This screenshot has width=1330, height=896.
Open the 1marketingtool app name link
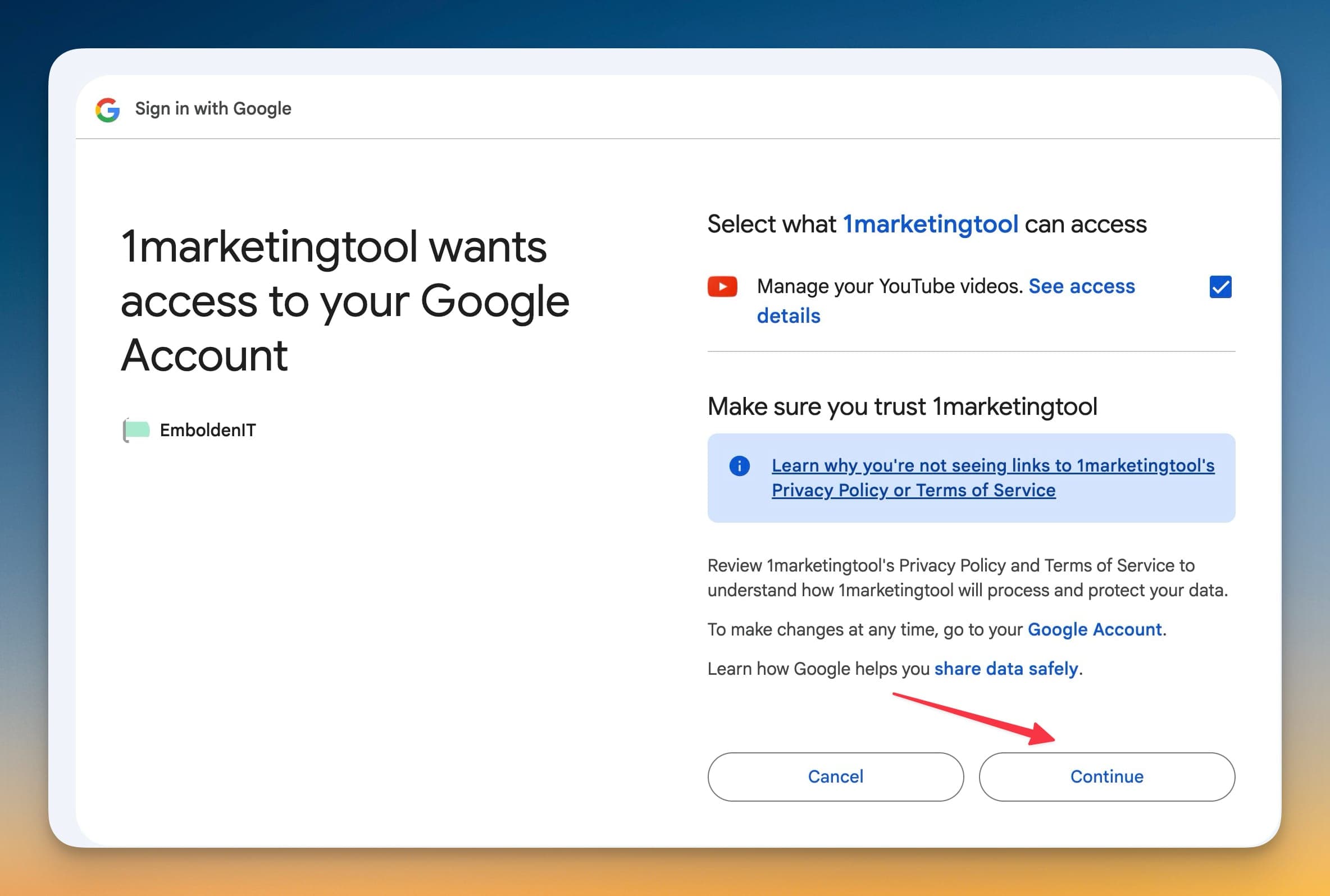click(931, 224)
